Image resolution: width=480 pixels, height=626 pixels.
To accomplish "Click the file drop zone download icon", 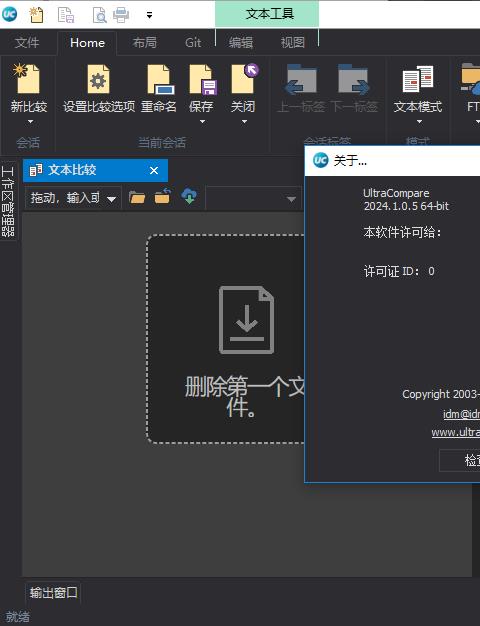I will [x=246, y=320].
